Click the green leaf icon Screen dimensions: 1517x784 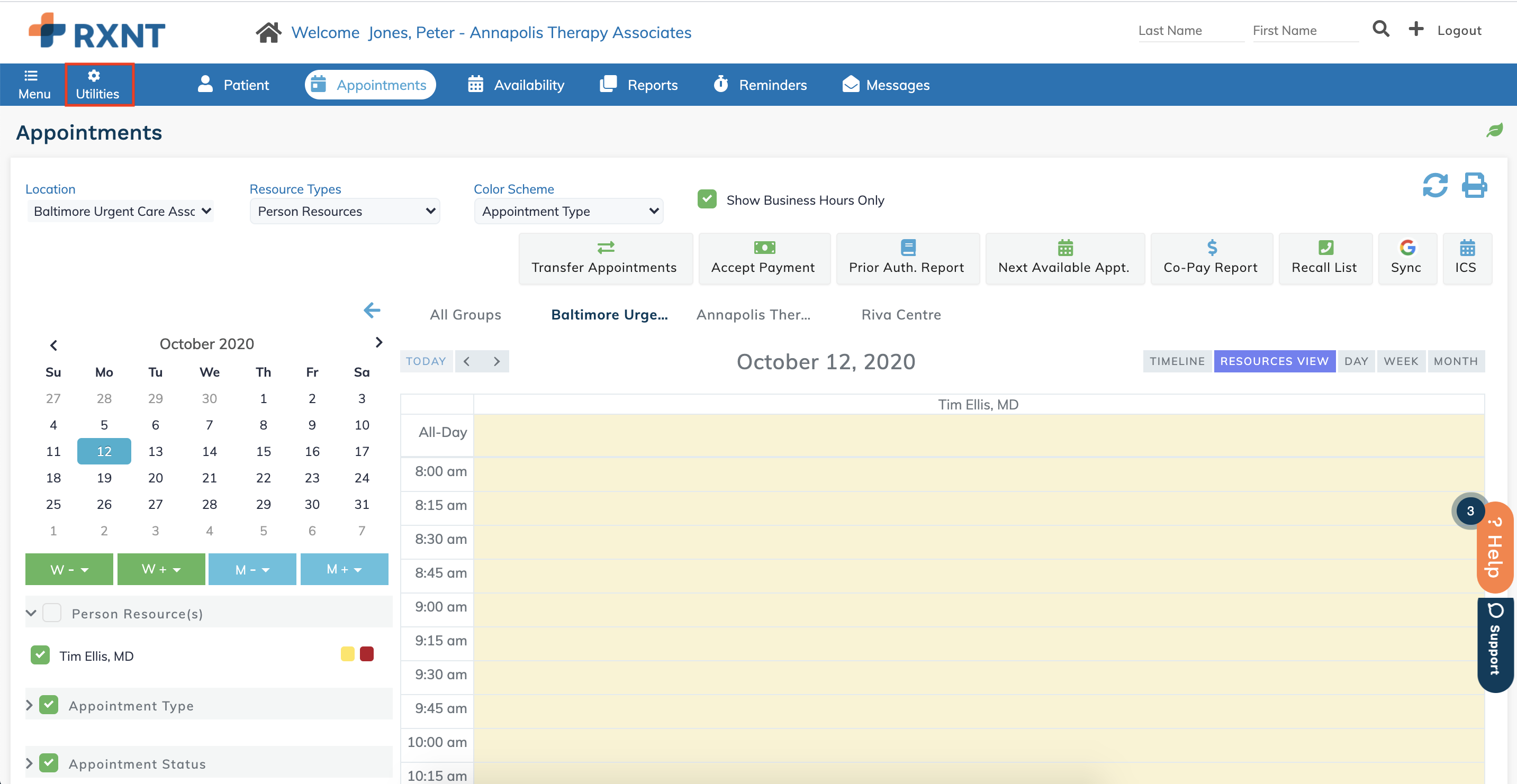pyautogui.click(x=1495, y=130)
